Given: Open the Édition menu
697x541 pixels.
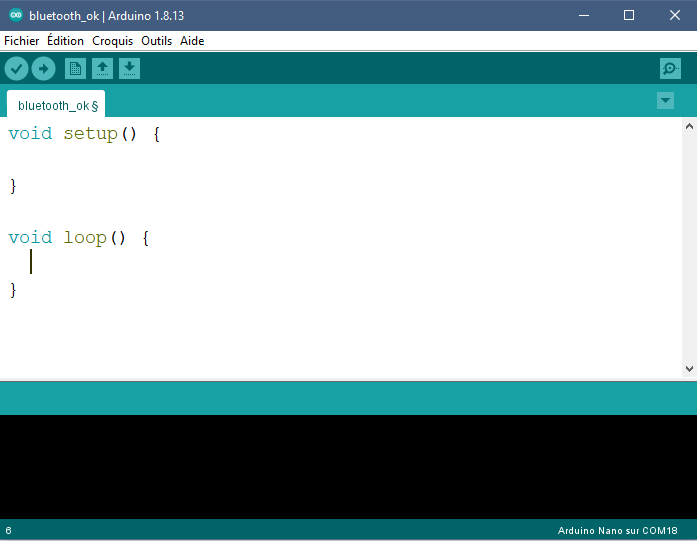Looking at the screenshot, I should coord(65,41).
